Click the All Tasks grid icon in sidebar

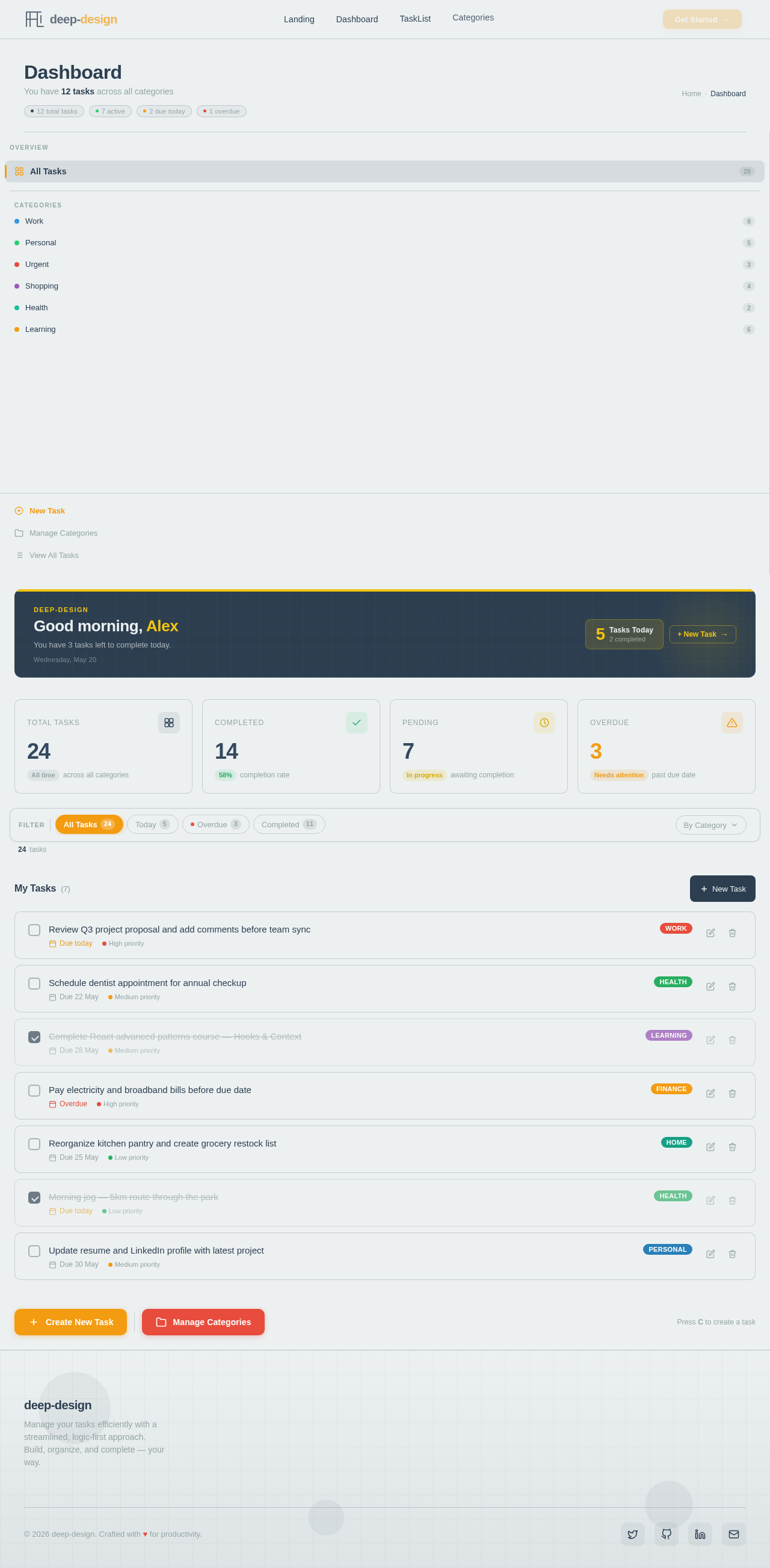(x=19, y=172)
